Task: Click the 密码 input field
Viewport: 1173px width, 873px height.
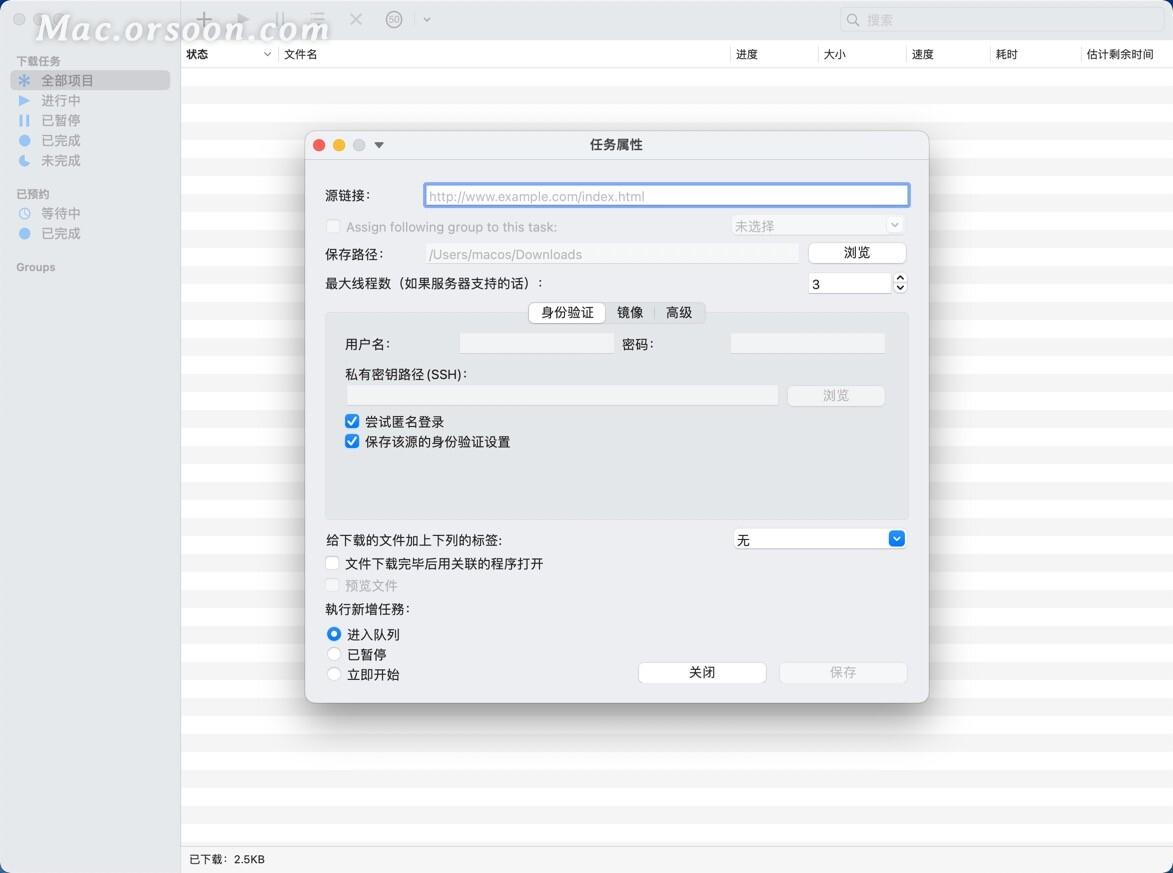Action: click(x=807, y=343)
